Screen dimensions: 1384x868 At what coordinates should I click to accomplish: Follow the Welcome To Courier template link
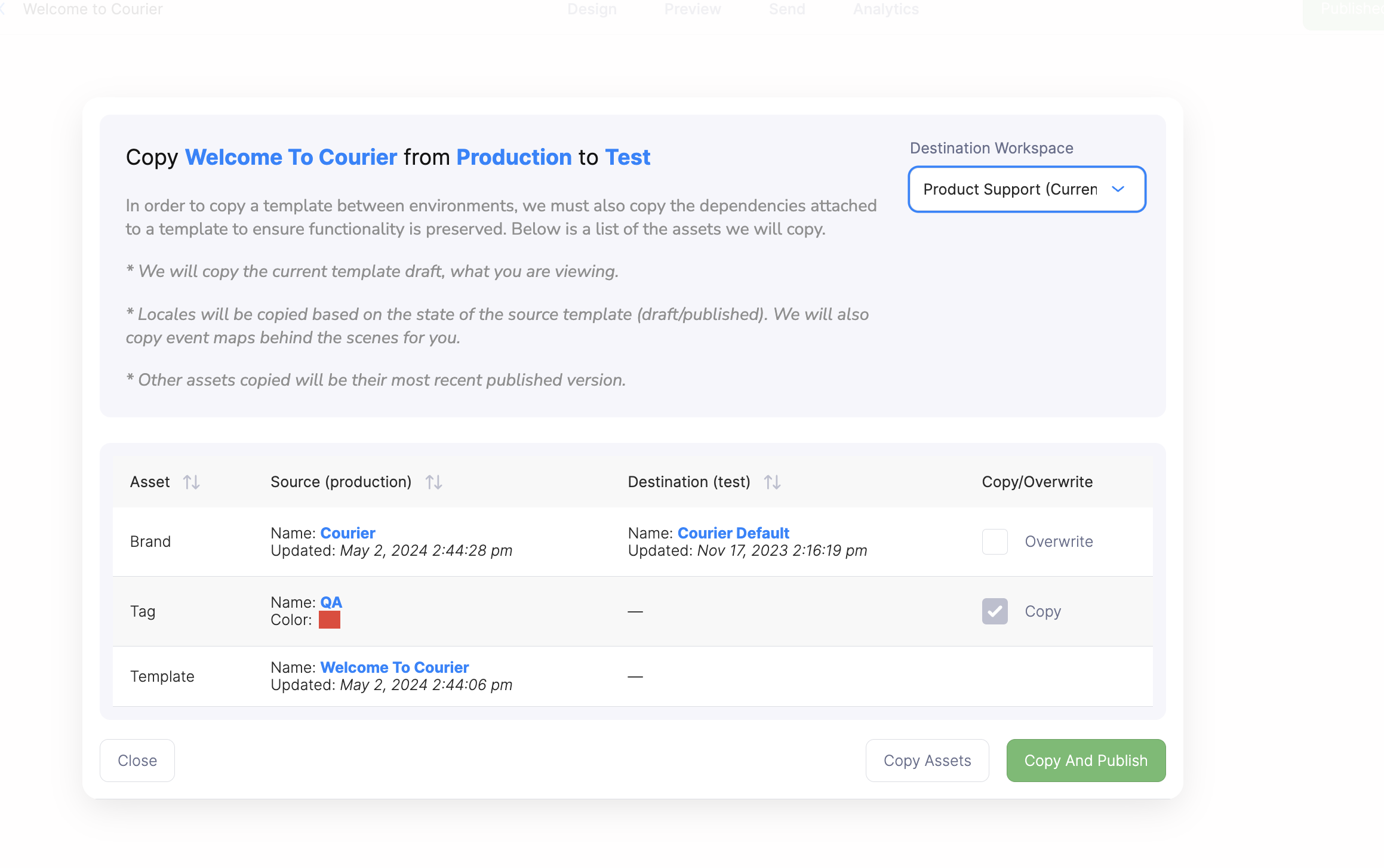(x=395, y=667)
